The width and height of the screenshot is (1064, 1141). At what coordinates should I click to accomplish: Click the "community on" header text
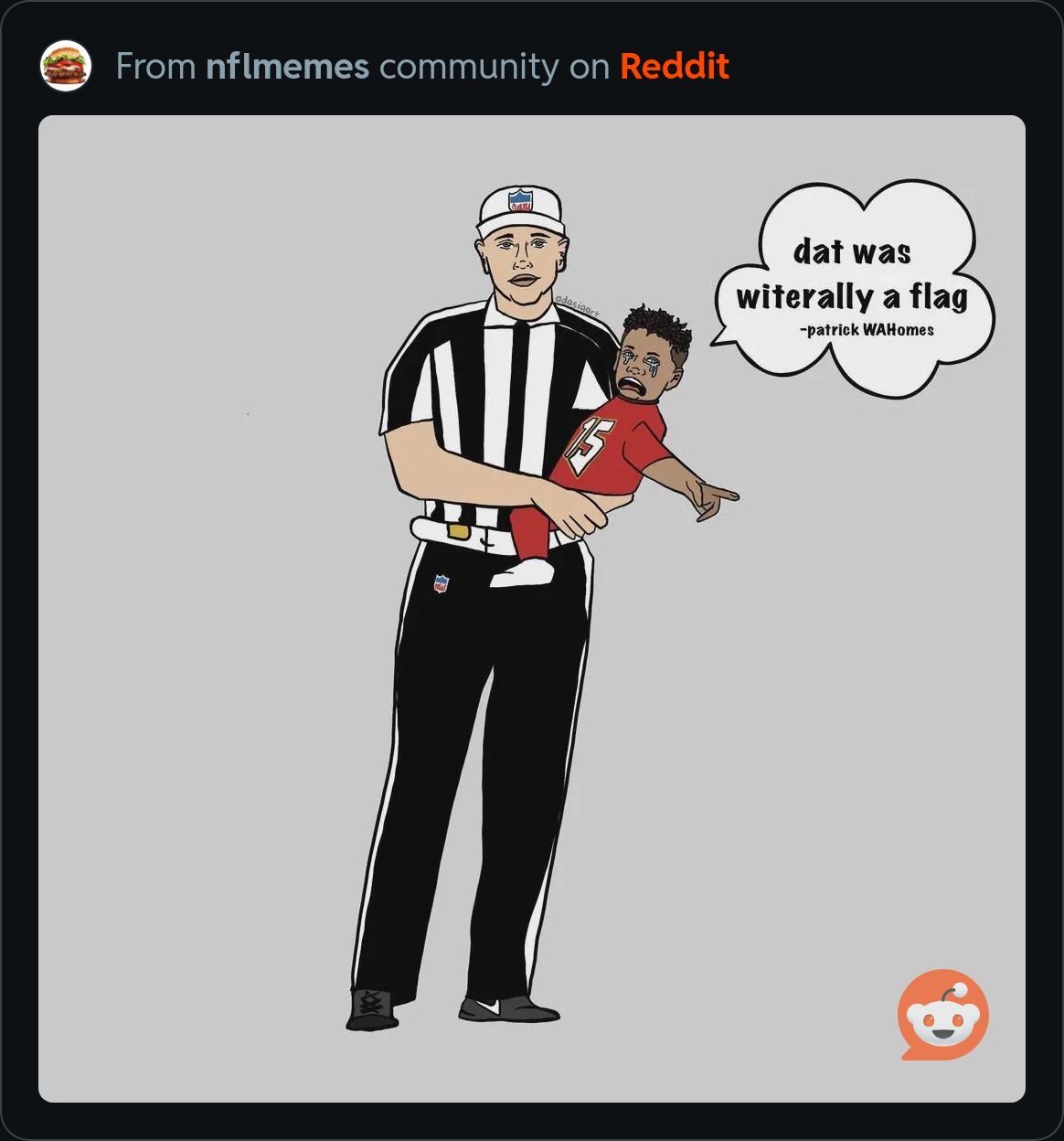pyautogui.click(x=495, y=66)
